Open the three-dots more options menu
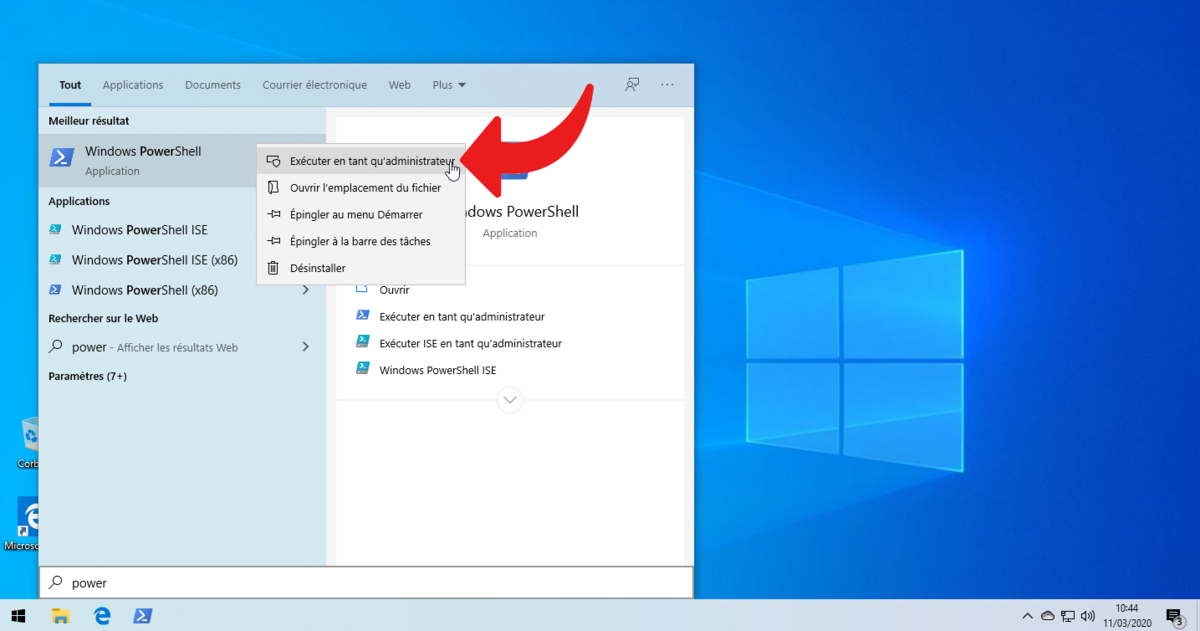Viewport: 1200px width, 631px height. 667,85
